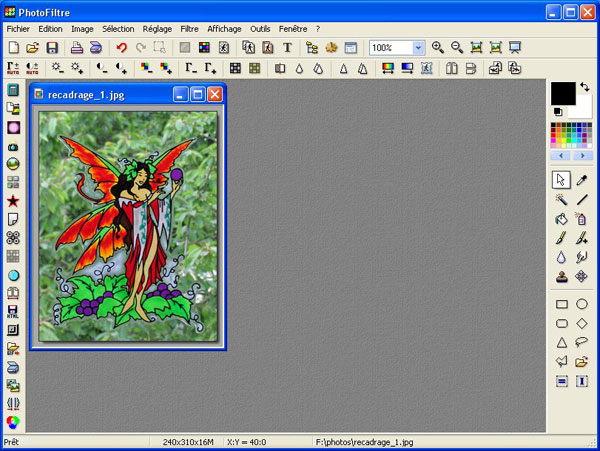Choose rectangle selection shape

coord(561,304)
